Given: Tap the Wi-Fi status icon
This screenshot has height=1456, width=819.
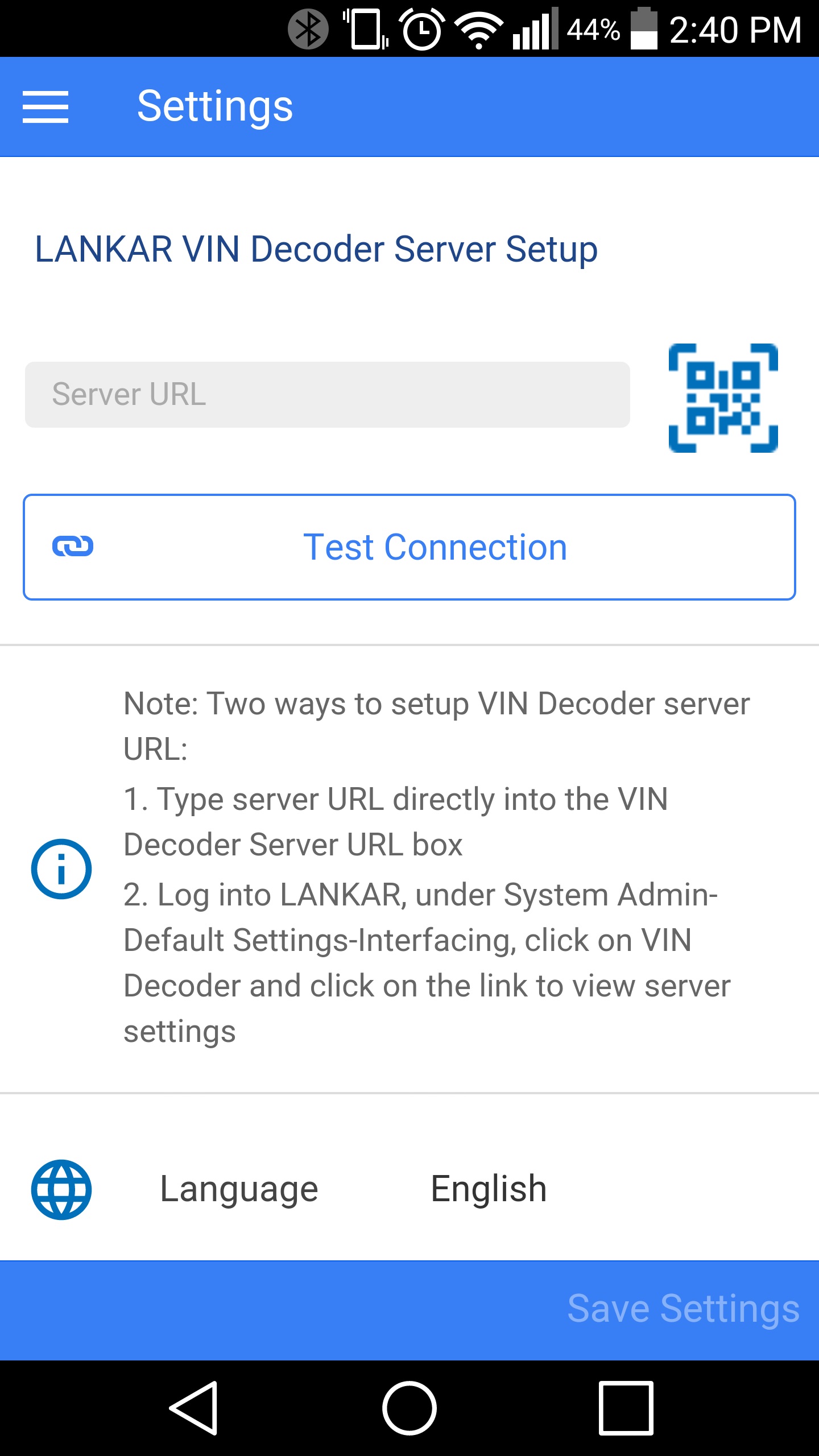Looking at the screenshot, I should [479, 30].
